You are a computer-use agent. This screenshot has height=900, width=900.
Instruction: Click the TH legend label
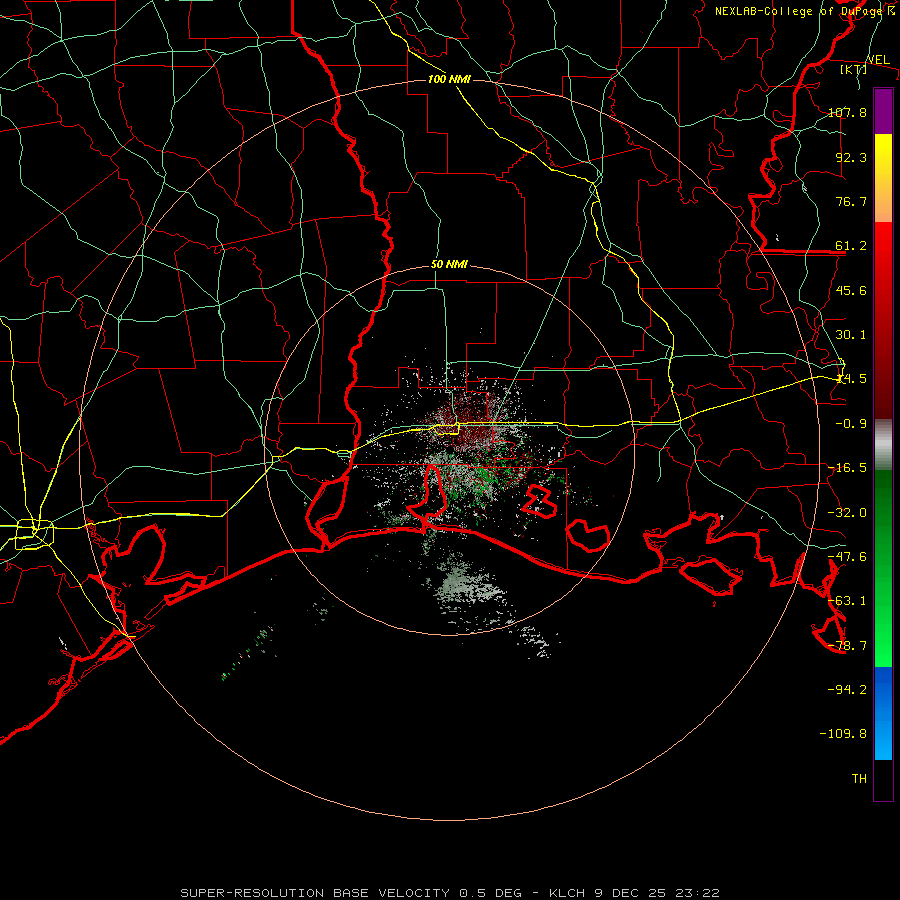859,778
